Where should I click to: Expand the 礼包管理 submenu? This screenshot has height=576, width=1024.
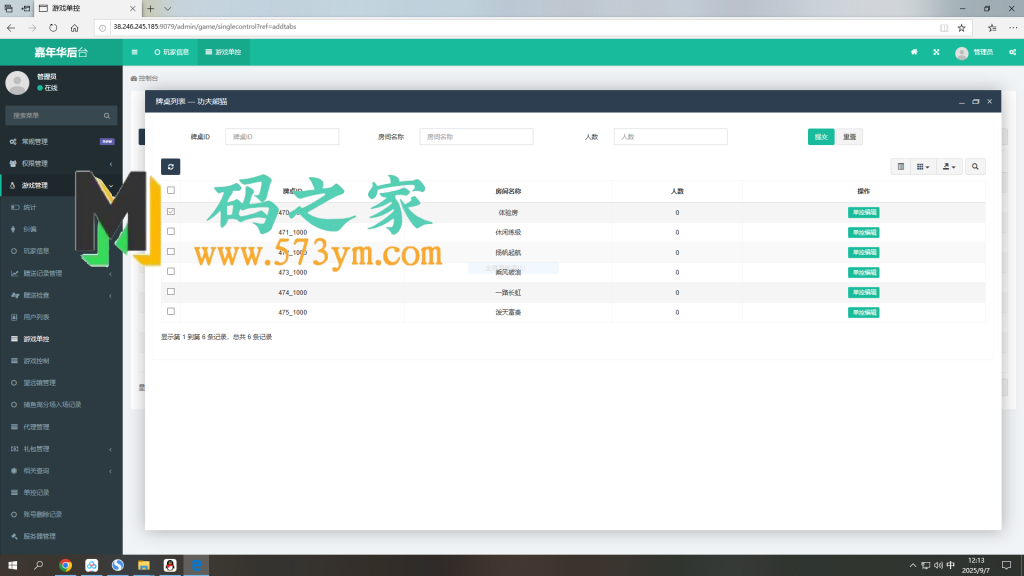(x=61, y=449)
